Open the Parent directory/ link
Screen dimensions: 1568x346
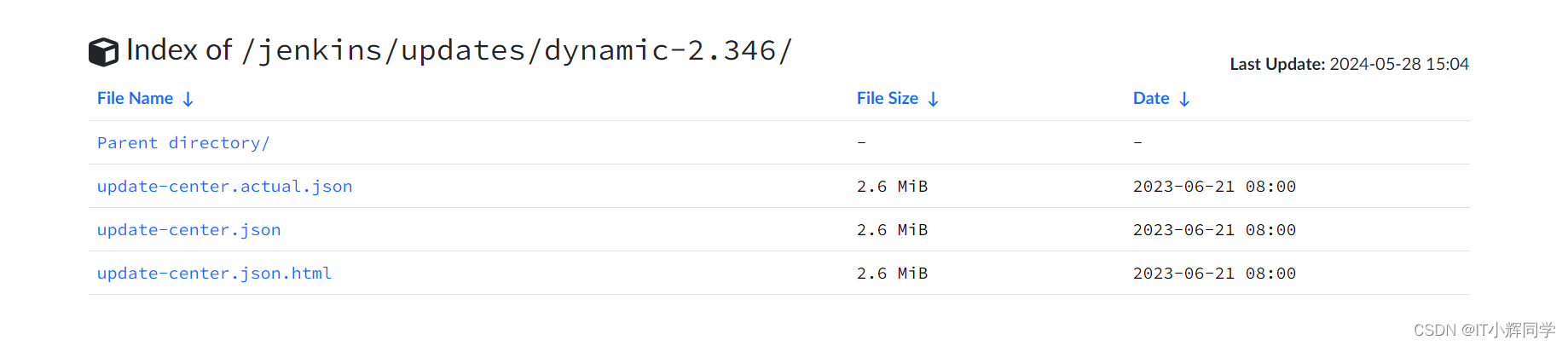point(183,142)
